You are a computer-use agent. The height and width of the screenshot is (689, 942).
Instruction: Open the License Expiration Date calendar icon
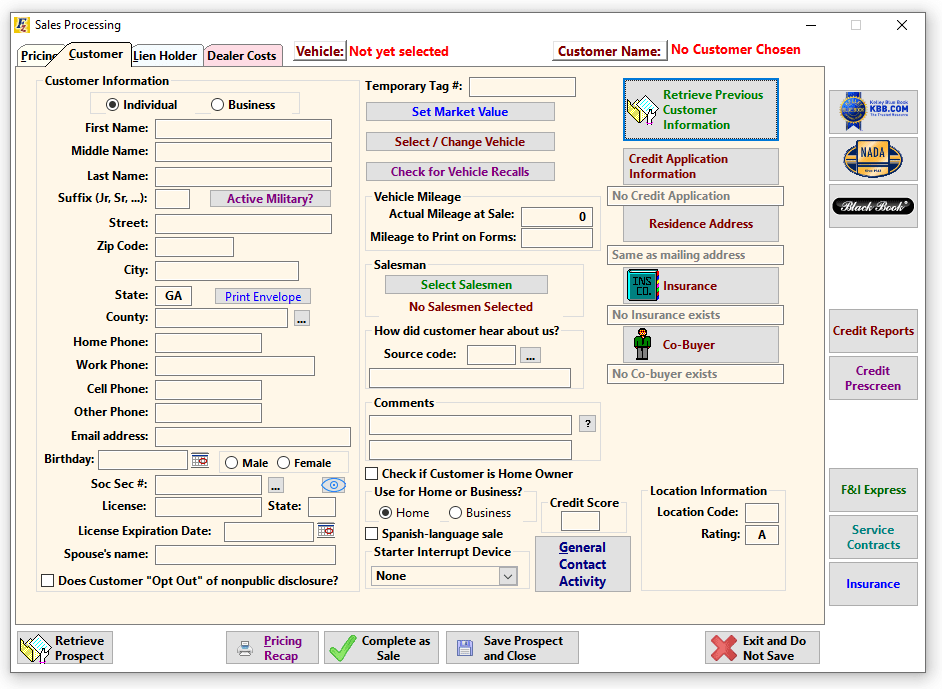tap(324, 531)
